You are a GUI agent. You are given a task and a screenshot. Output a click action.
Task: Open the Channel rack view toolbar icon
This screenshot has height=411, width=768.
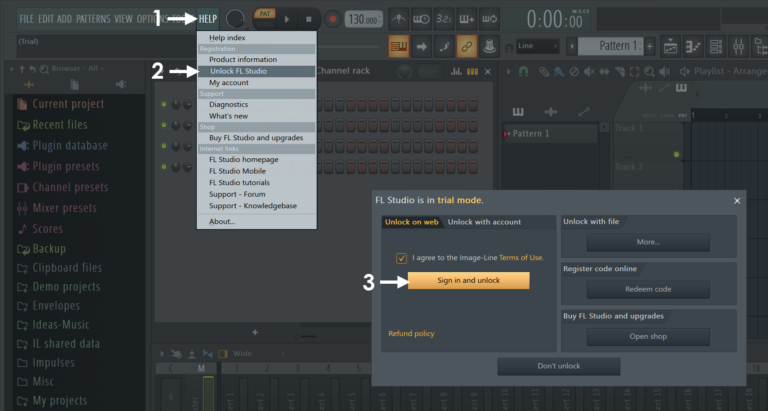pyautogui.click(x=716, y=47)
